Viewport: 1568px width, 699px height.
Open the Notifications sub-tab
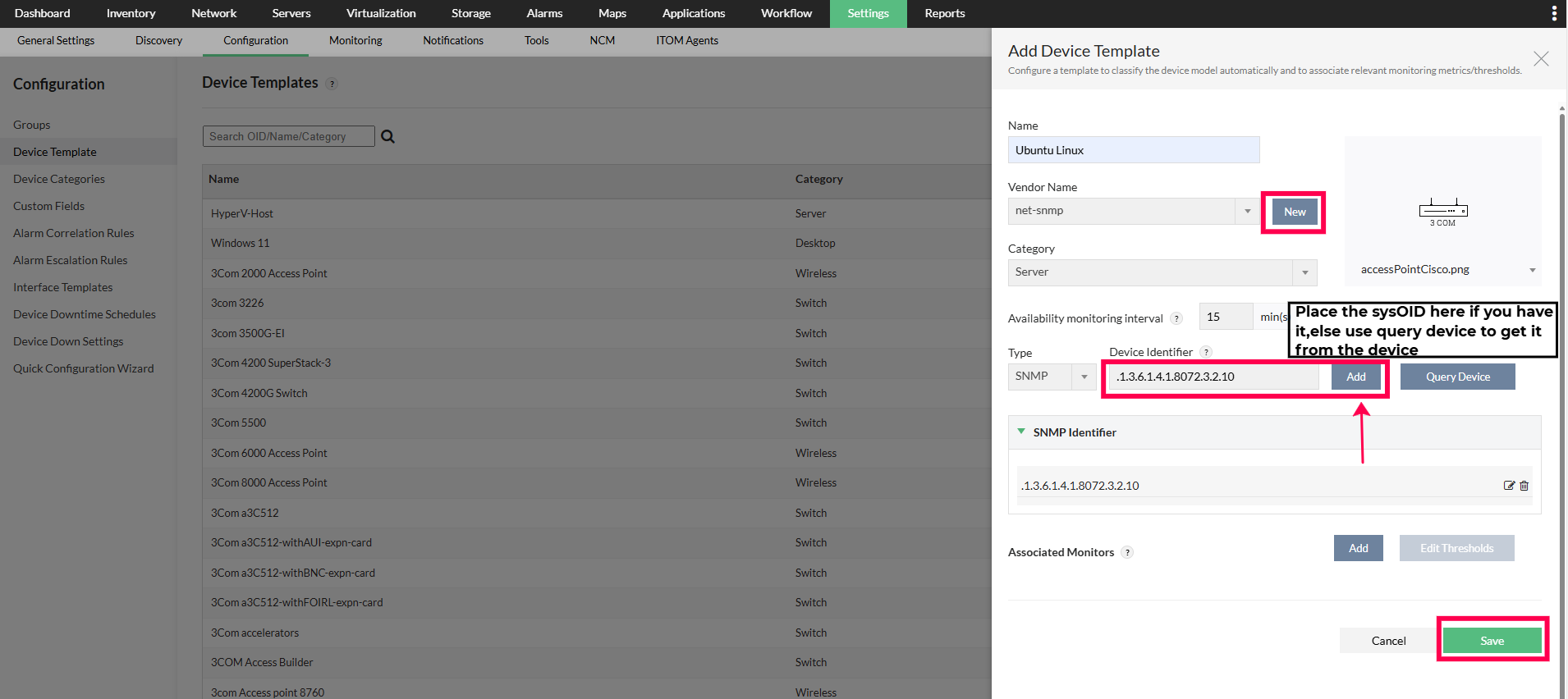[453, 41]
